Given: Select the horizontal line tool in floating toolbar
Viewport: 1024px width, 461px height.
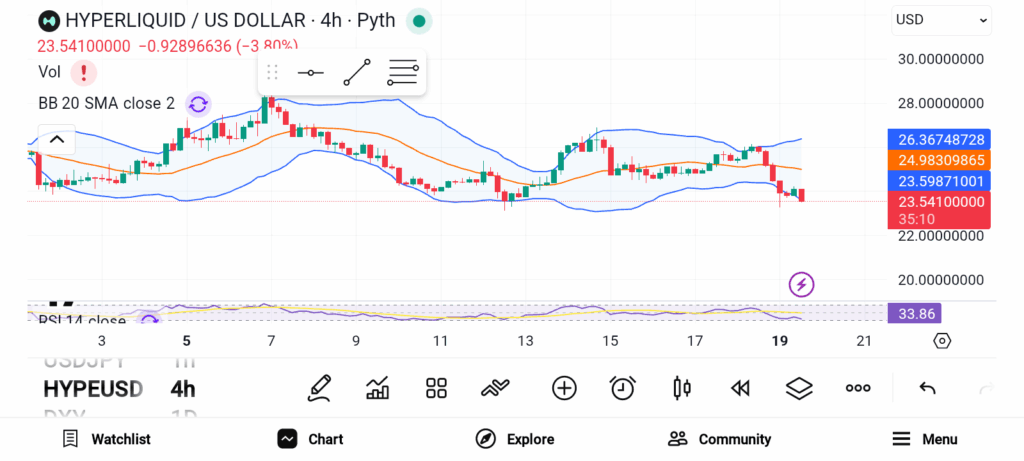Looking at the screenshot, I should [310, 72].
